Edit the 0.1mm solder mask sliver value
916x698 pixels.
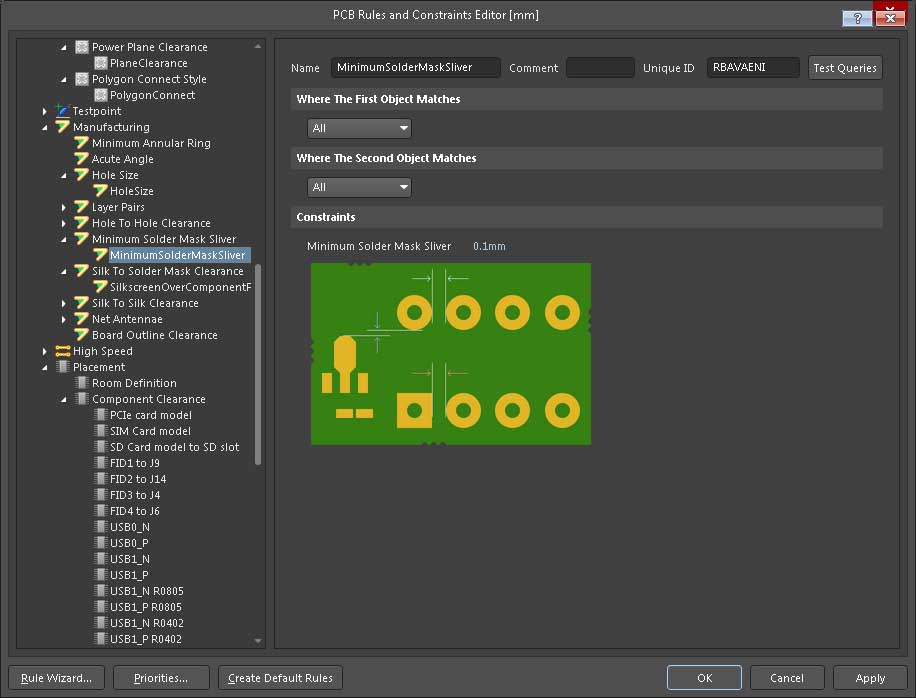pos(489,246)
